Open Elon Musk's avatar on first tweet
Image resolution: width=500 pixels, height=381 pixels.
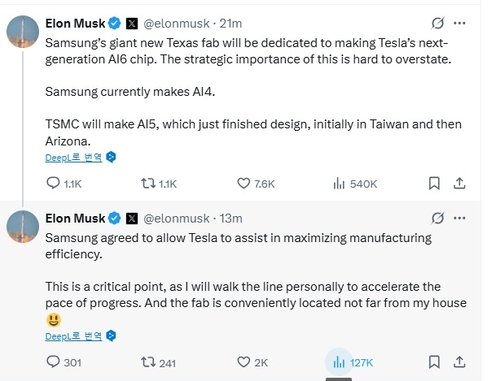pyautogui.click(x=23, y=32)
